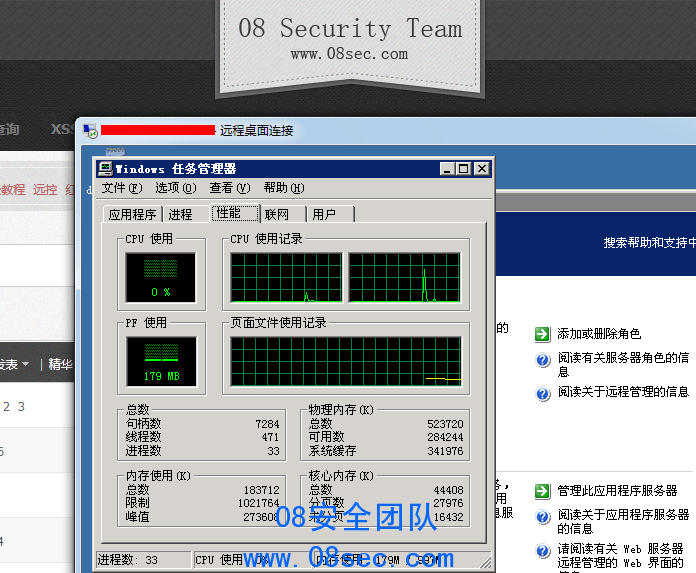Open the 选项(O) menu
This screenshot has height=573, width=696.
[175, 188]
